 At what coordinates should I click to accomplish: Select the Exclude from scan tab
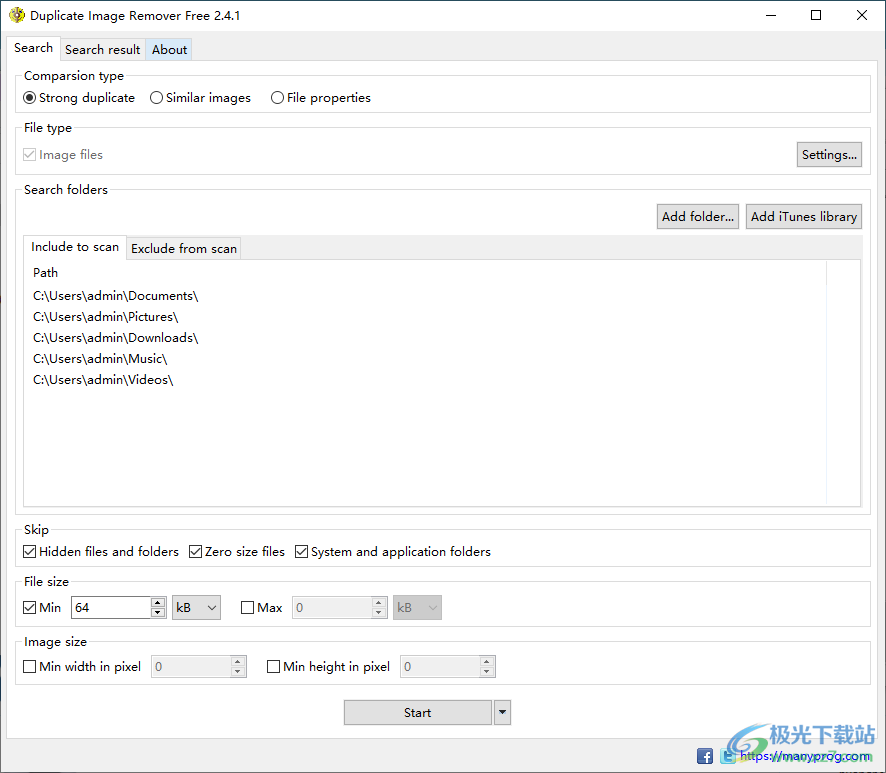[x=184, y=249]
